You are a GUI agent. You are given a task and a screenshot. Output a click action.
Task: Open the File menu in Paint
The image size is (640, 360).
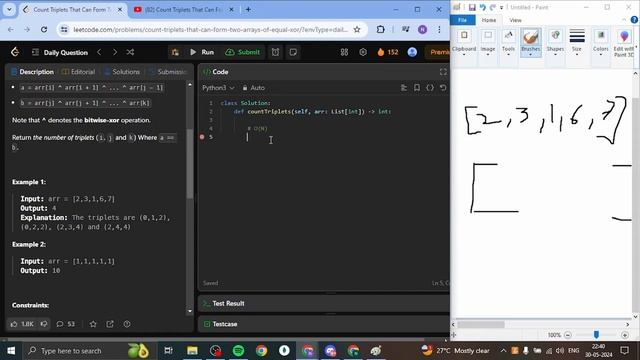click(462, 20)
